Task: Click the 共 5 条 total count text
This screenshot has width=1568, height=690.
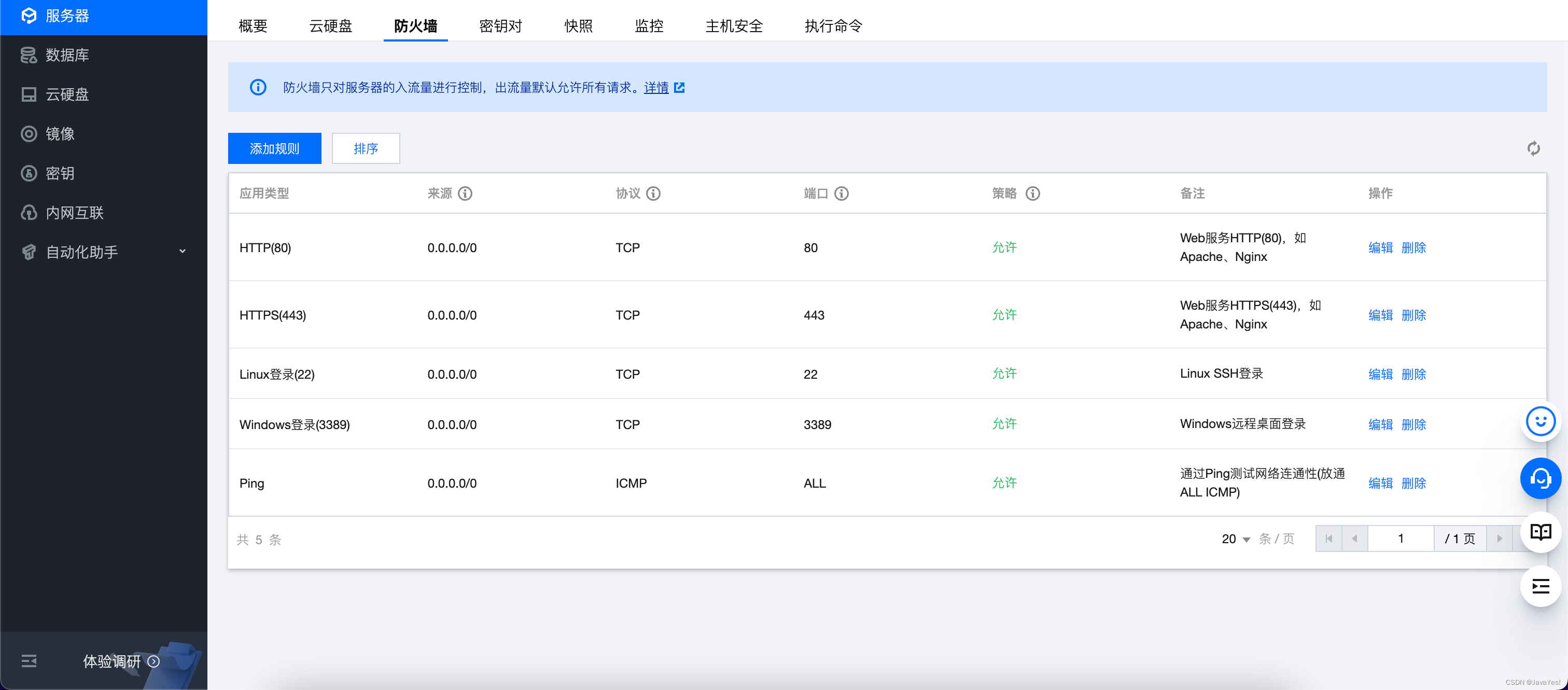Action: tap(259, 540)
